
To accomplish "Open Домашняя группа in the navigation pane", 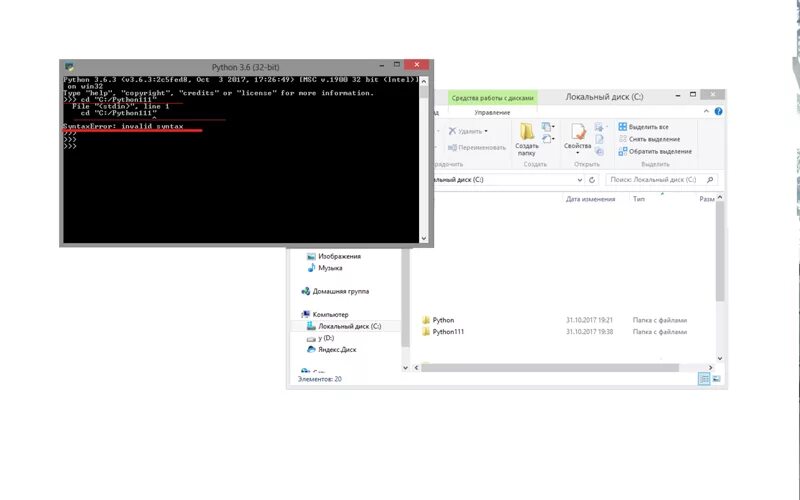I will tap(335, 291).
